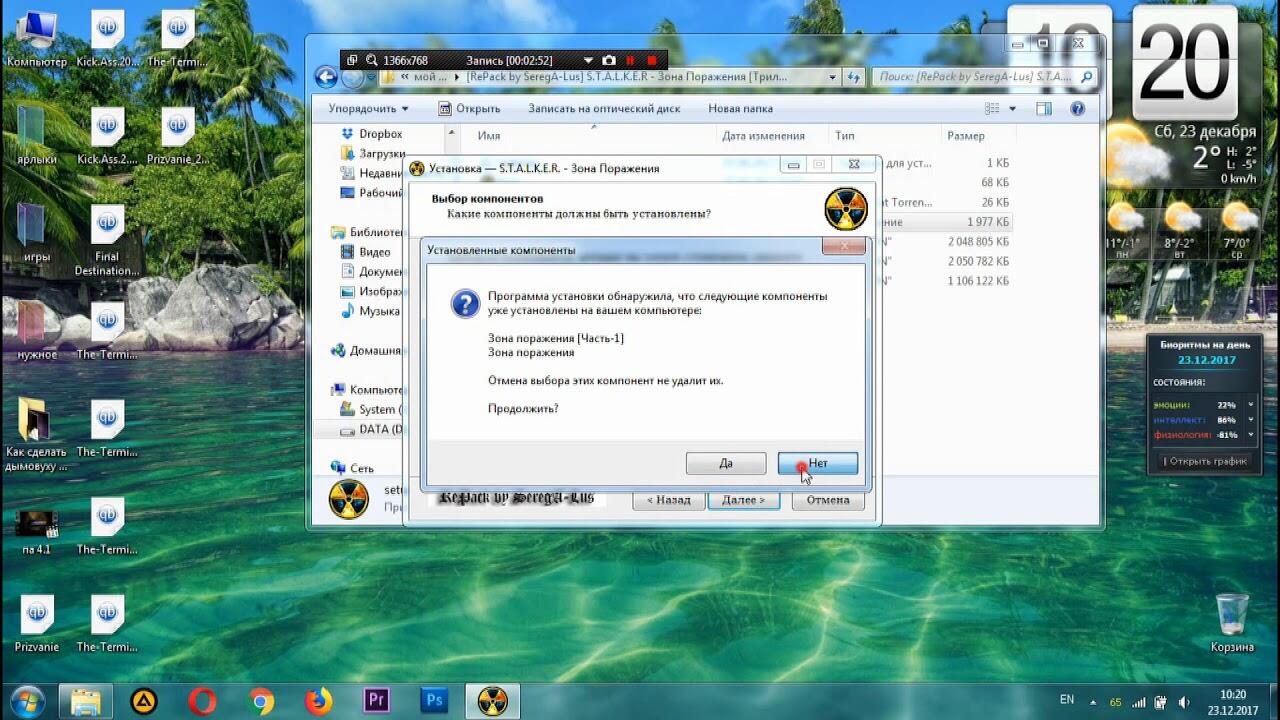Open the recording toolbar dropdown arrow
Screen dimensions: 1280x720
pos(588,61)
